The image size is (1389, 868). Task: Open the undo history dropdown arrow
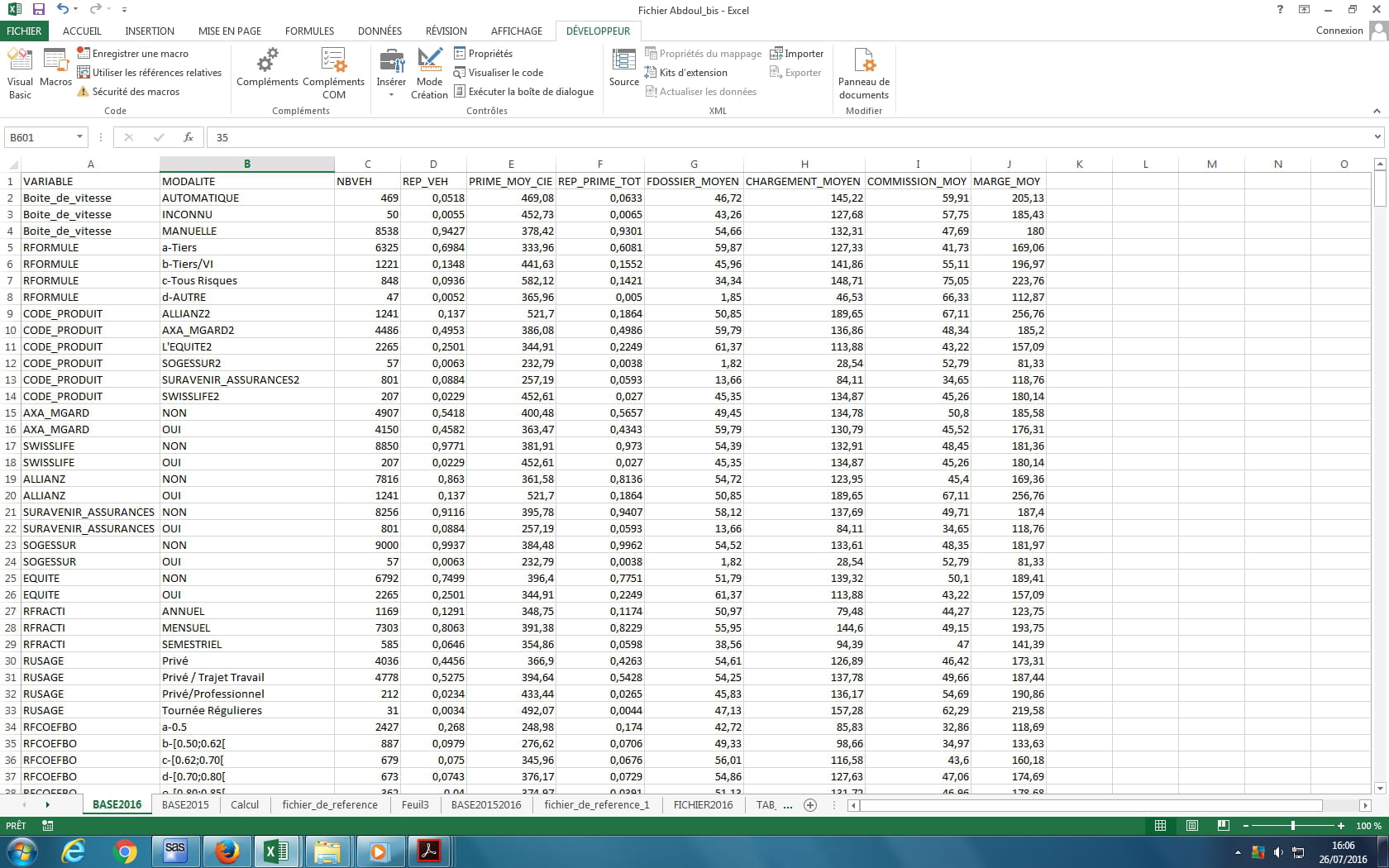click(x=75, y=10)
